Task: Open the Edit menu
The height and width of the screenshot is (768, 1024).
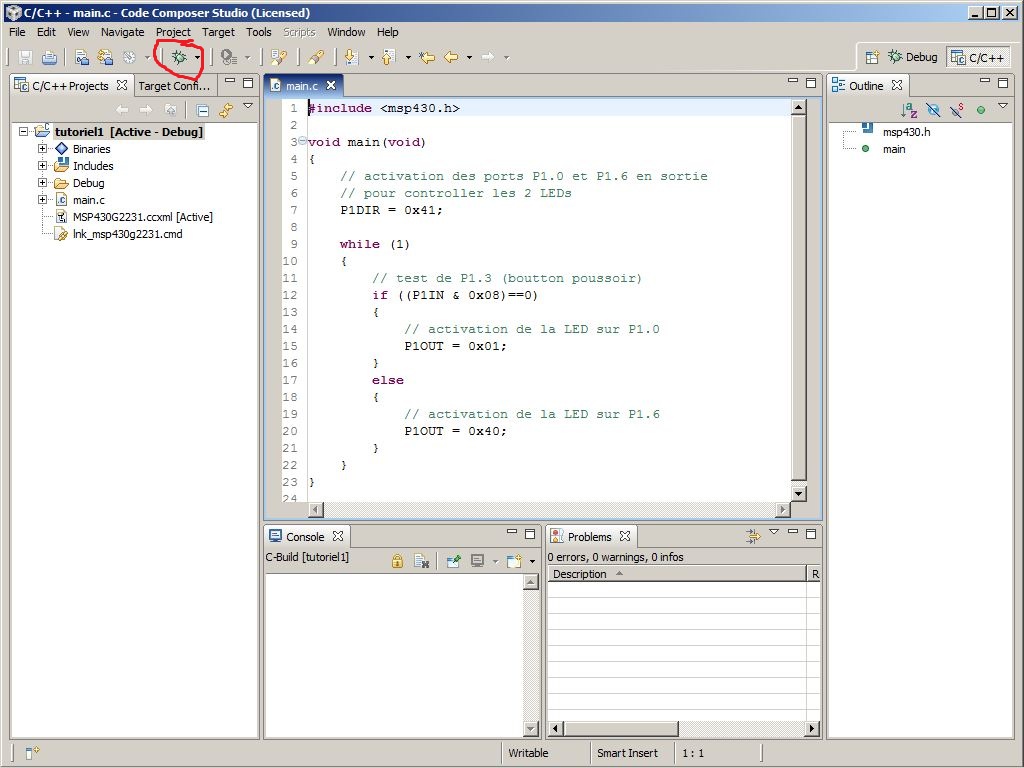Action: [46, 32]
